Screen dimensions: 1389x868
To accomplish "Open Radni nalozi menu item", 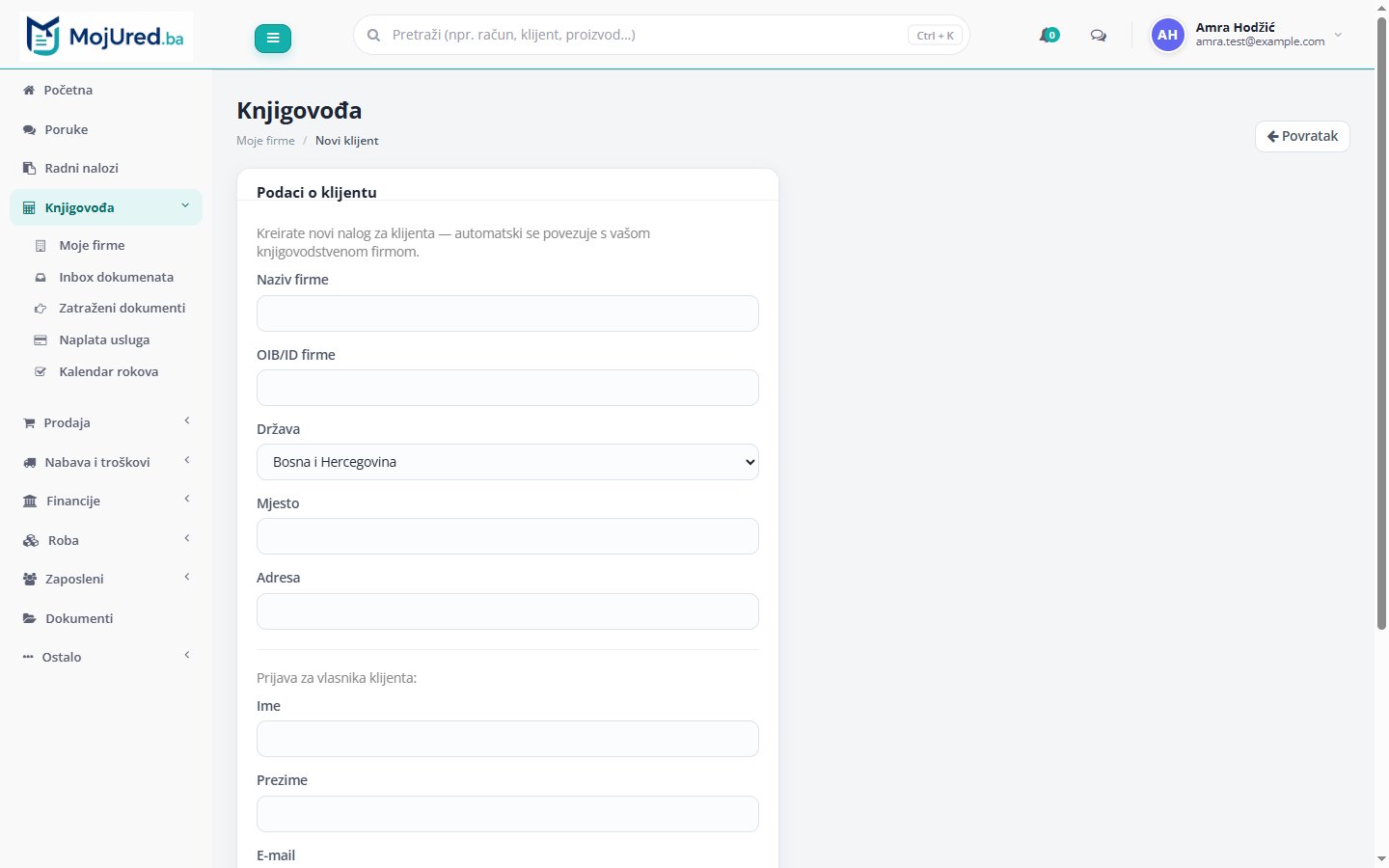I will coord(106,168).
